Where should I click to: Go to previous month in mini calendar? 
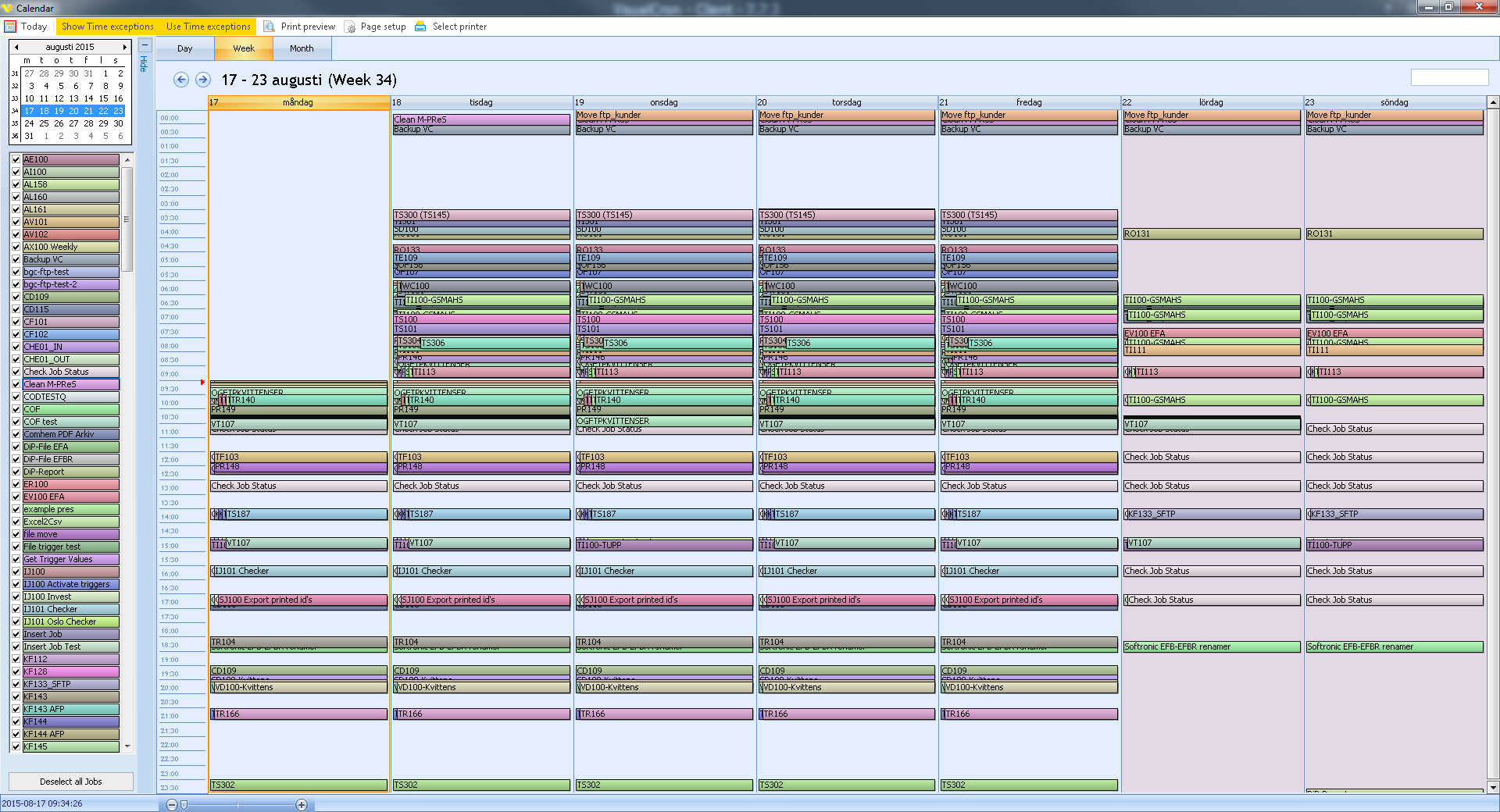16,47
